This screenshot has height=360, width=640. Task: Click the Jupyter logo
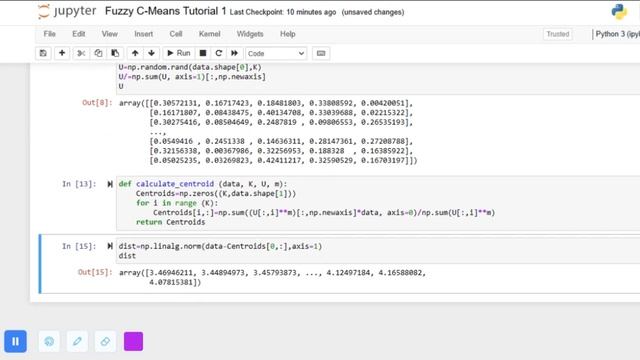coord(67,11)
